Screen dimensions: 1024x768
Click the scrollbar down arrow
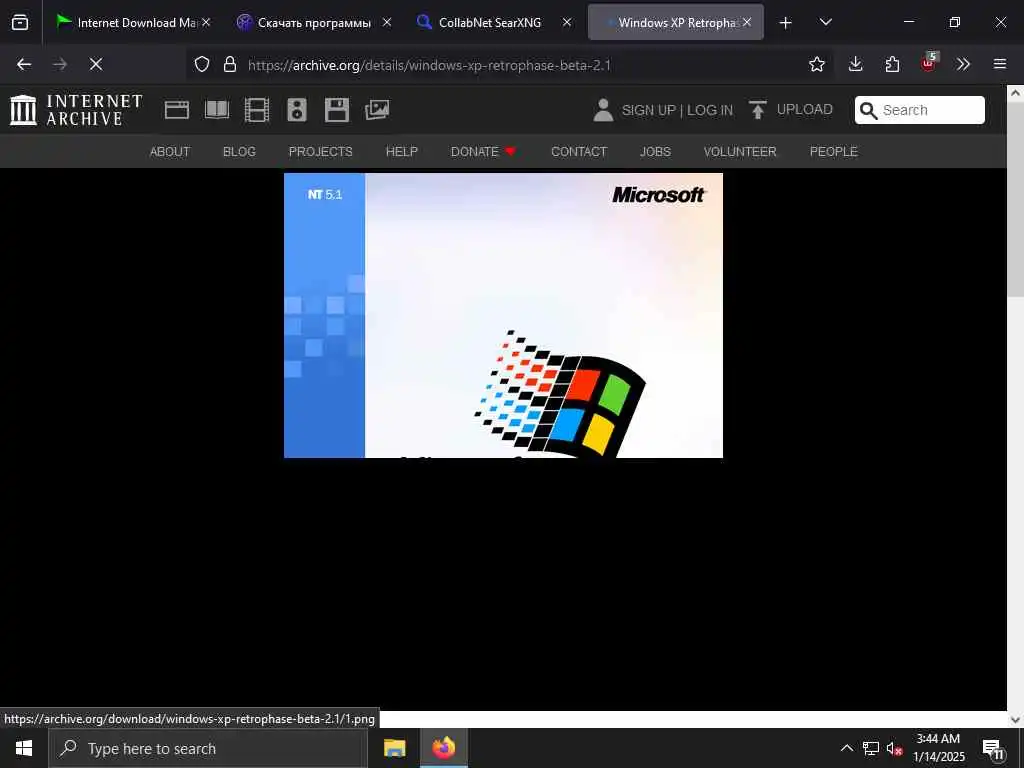pos(1015,719)
